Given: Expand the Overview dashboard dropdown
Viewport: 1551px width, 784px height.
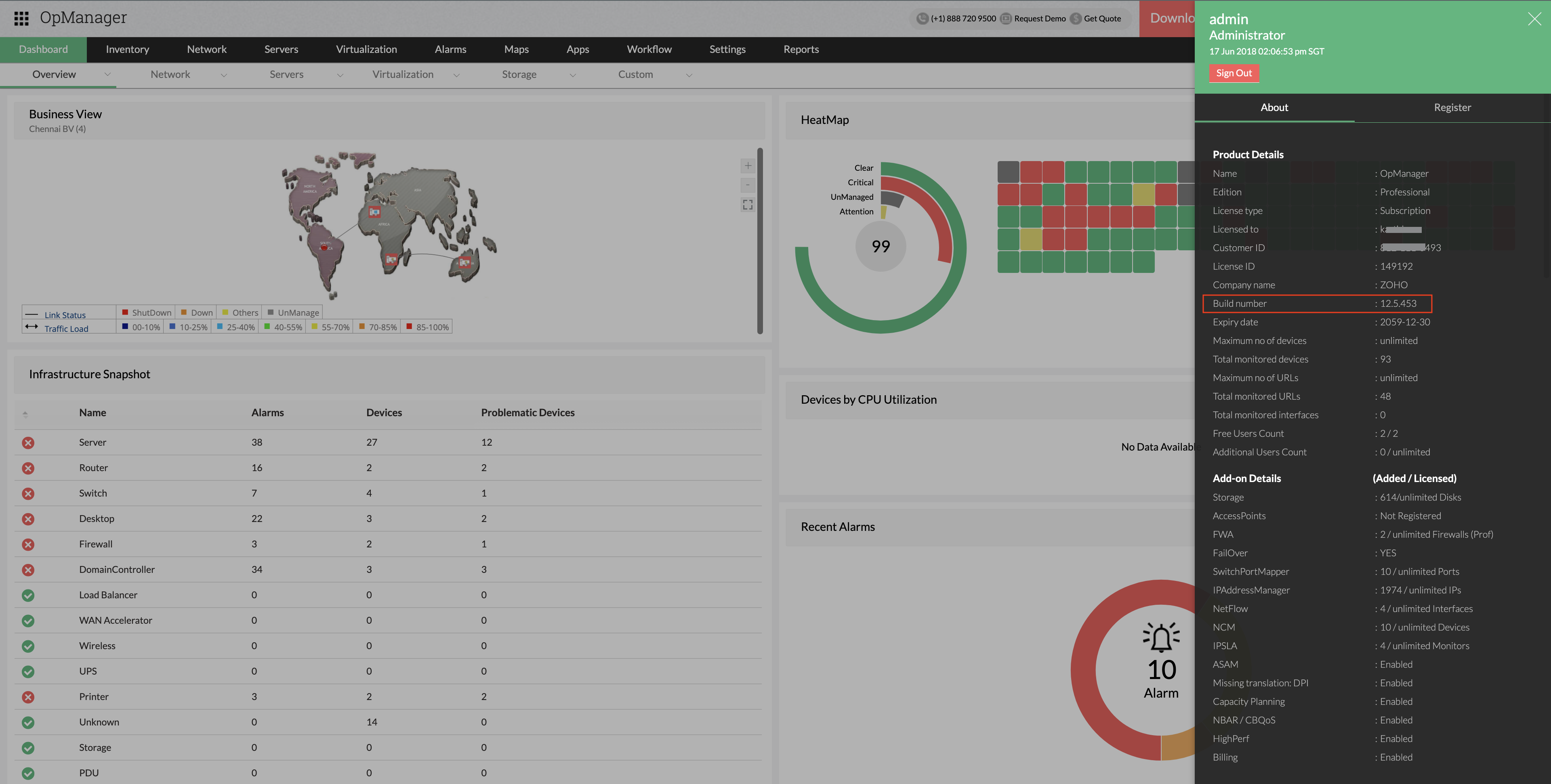Looking at the screenshot, I should coord(108,75).
